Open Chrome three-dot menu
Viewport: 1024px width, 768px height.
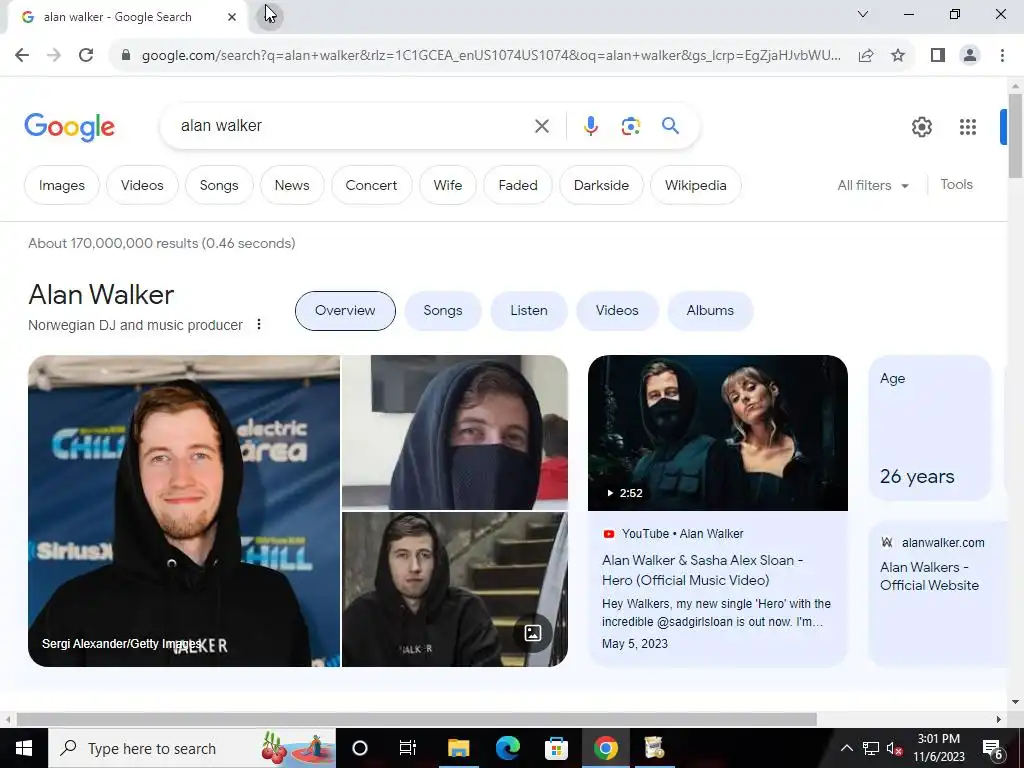1002,56
